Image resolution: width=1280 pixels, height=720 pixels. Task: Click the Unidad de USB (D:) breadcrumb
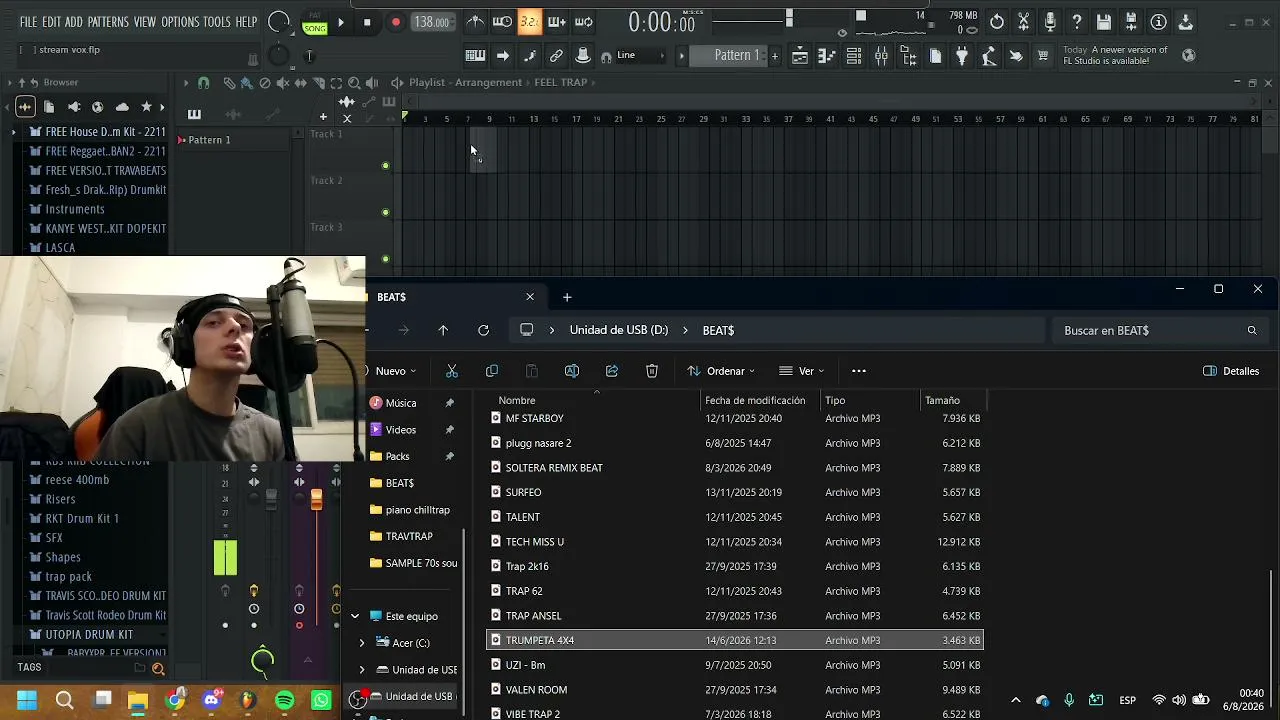point(619,330)
